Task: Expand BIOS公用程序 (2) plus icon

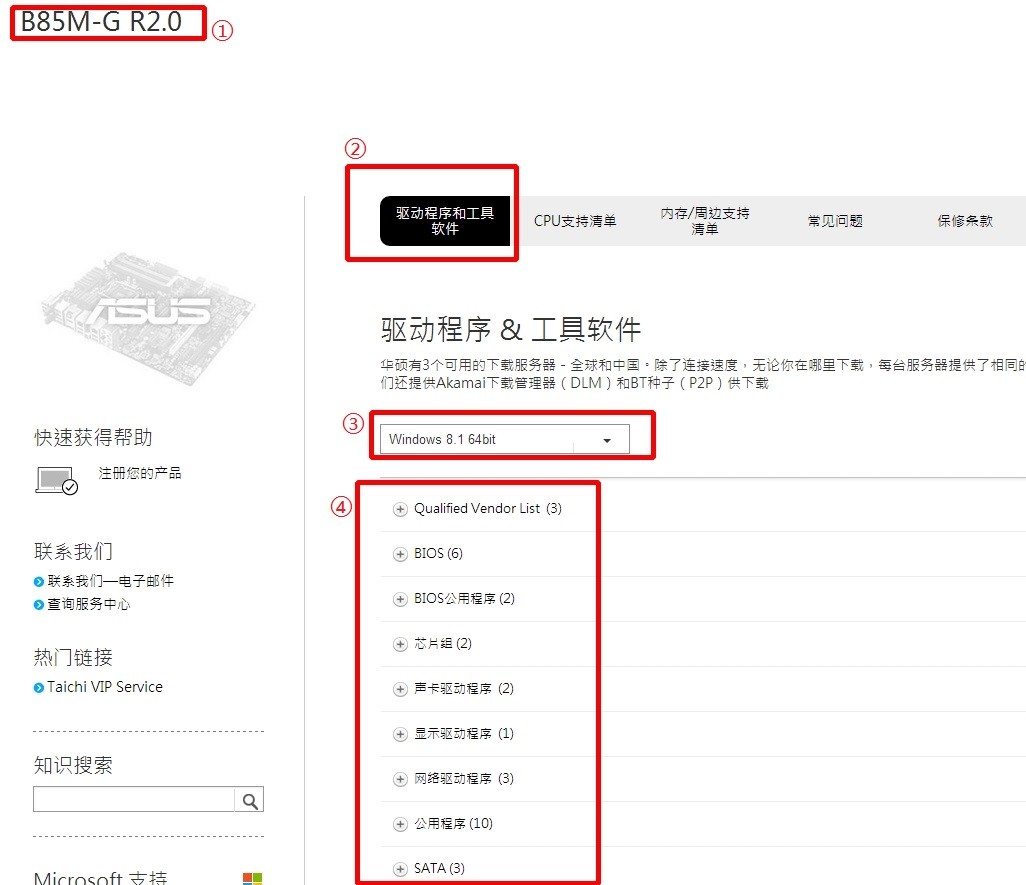Action: 400,600
